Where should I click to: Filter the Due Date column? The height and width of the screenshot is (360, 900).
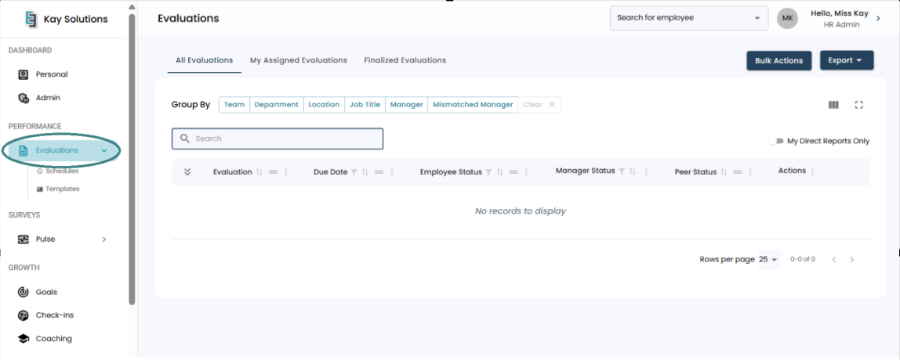[354, 172]
